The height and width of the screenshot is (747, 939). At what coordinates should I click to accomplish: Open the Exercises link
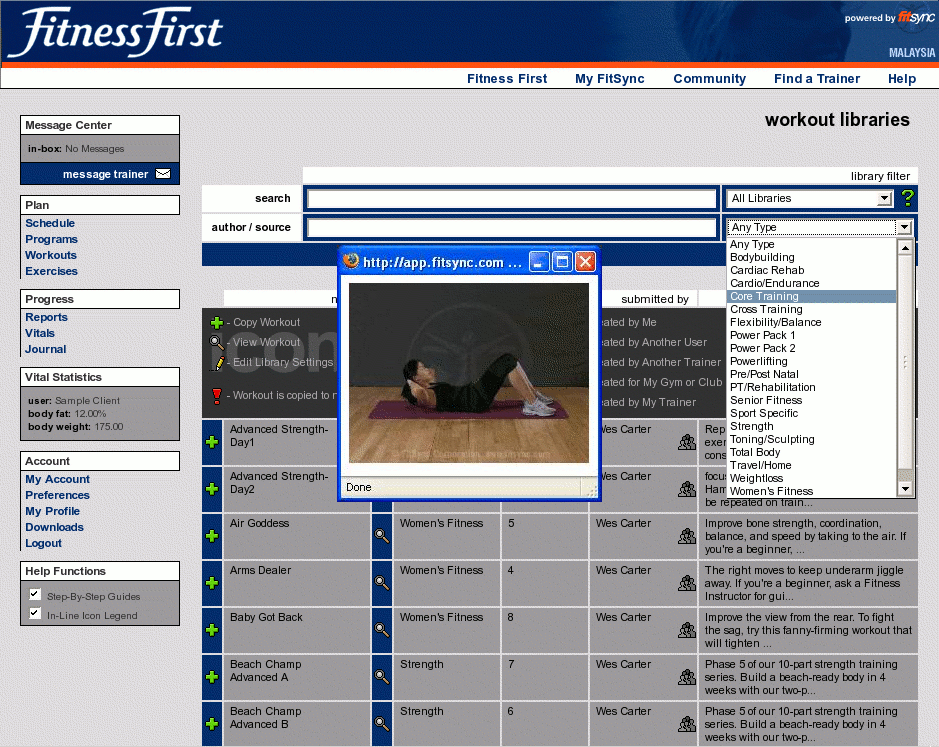[52, 271]
